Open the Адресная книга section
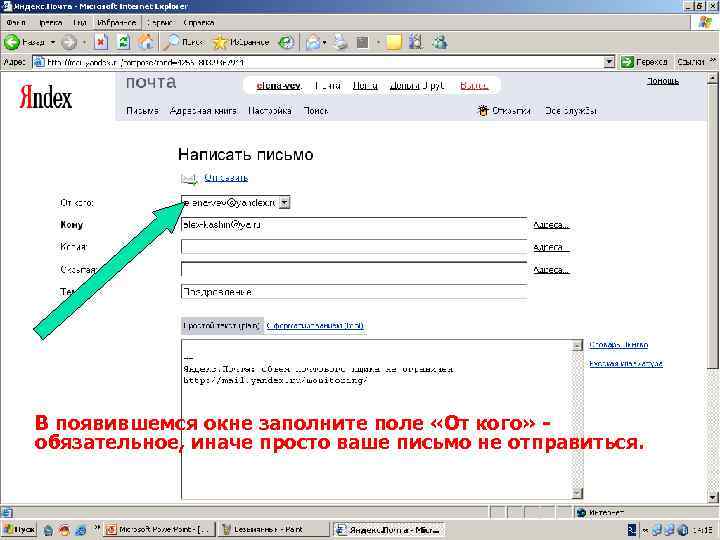The image size is (720, 540). coord(203,111)
